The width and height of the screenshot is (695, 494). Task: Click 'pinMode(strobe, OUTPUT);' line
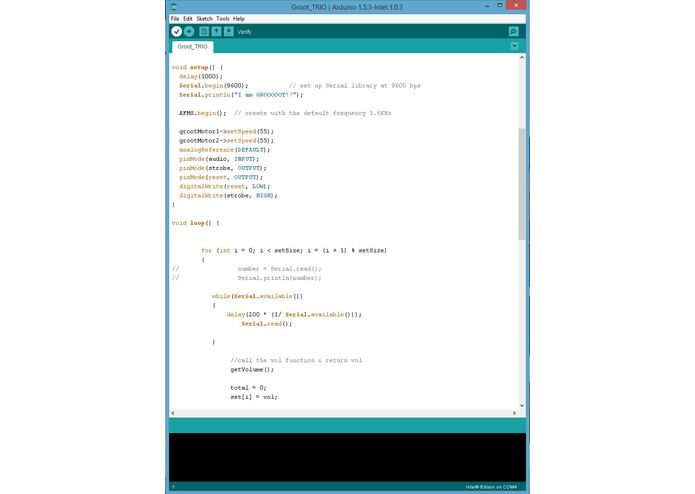pyautogui.click(x=223, y=168)
